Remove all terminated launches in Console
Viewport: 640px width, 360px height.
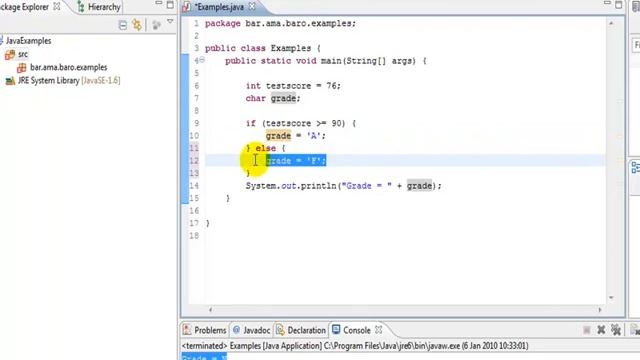[616, 330]
